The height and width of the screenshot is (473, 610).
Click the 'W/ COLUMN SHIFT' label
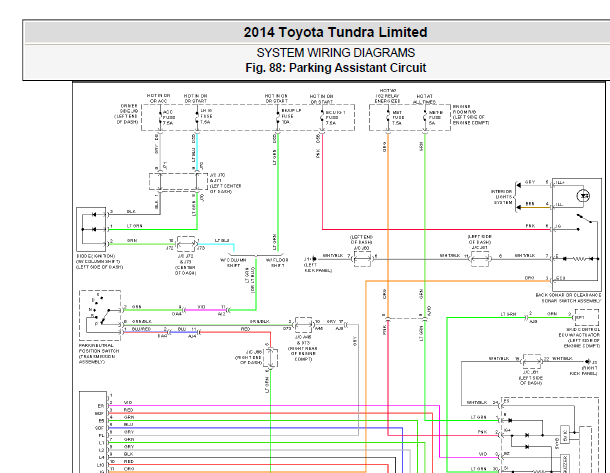pyautogui.click(x=233, y=263)
